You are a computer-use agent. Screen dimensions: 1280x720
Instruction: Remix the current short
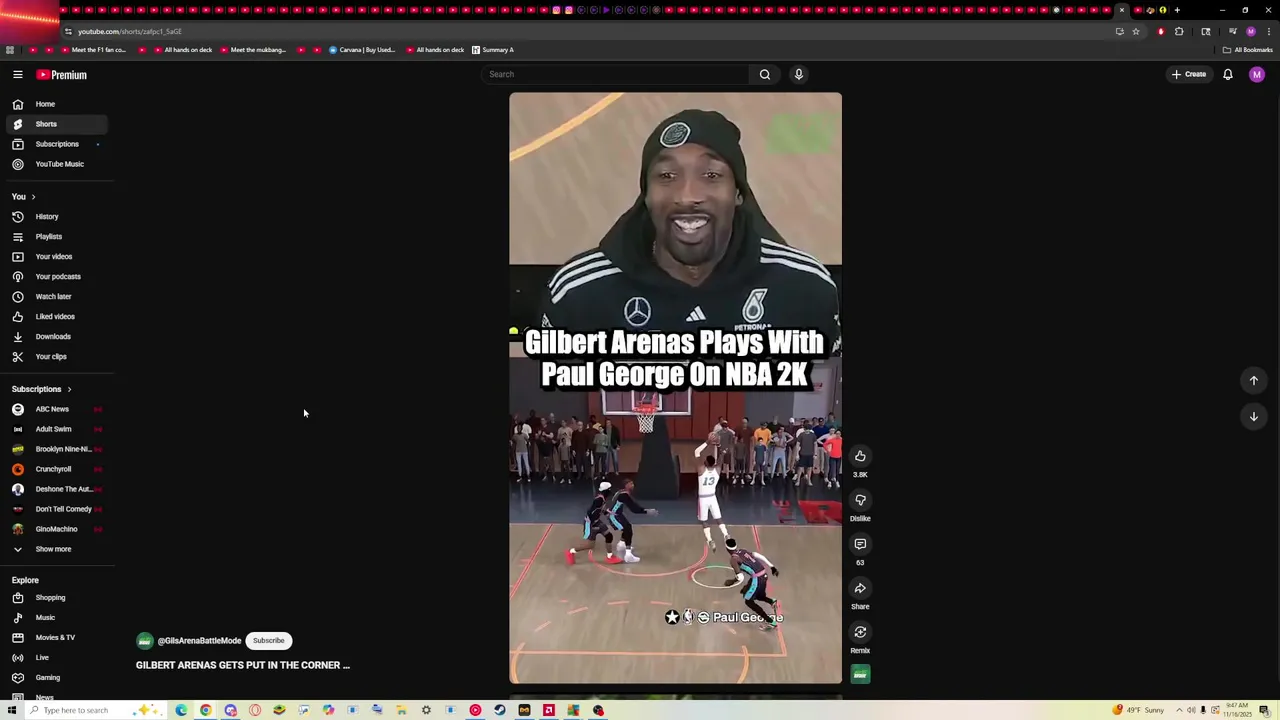coord(860,632)
